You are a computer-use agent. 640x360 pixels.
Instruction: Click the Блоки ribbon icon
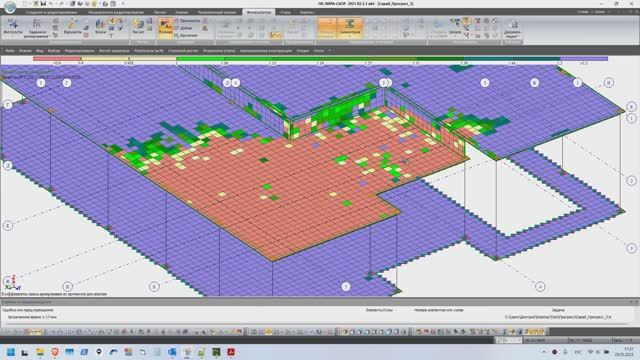100,26
